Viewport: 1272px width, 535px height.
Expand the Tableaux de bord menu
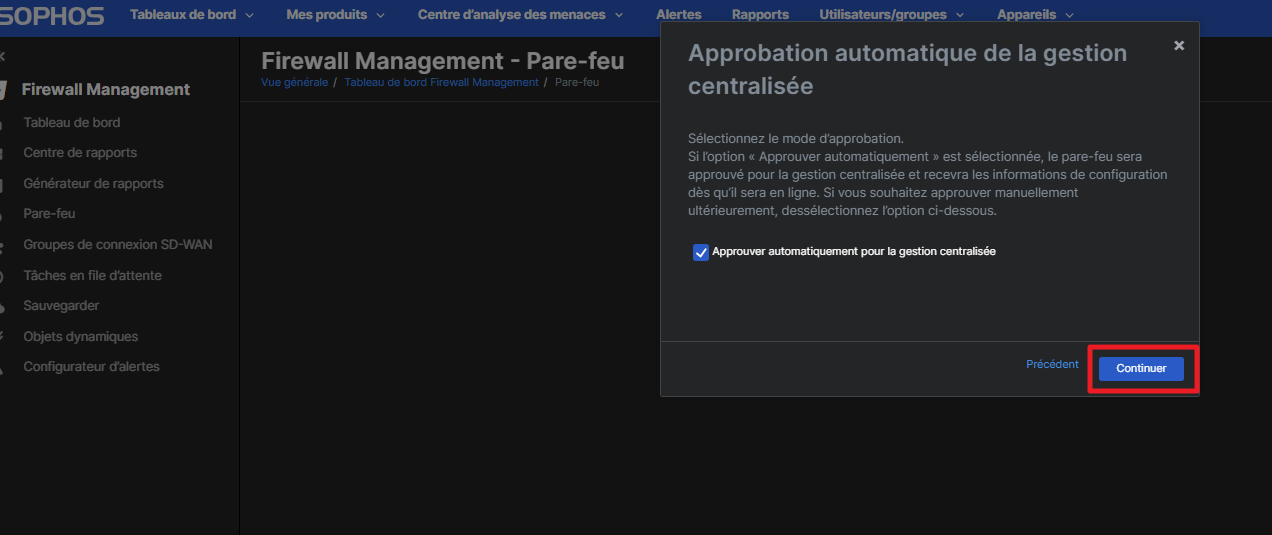tap(192, 15)
